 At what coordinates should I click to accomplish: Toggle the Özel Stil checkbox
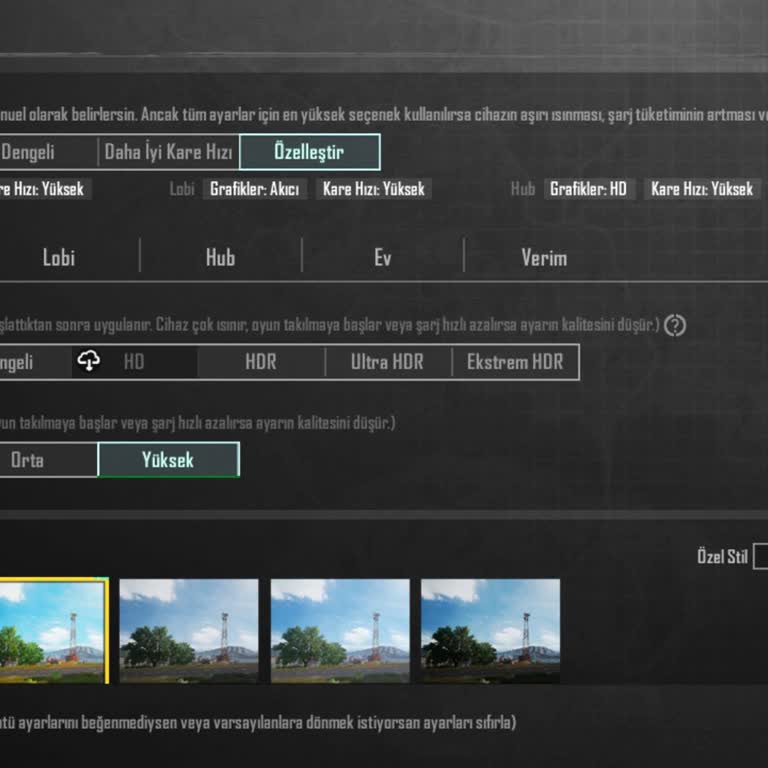(761, 556)
